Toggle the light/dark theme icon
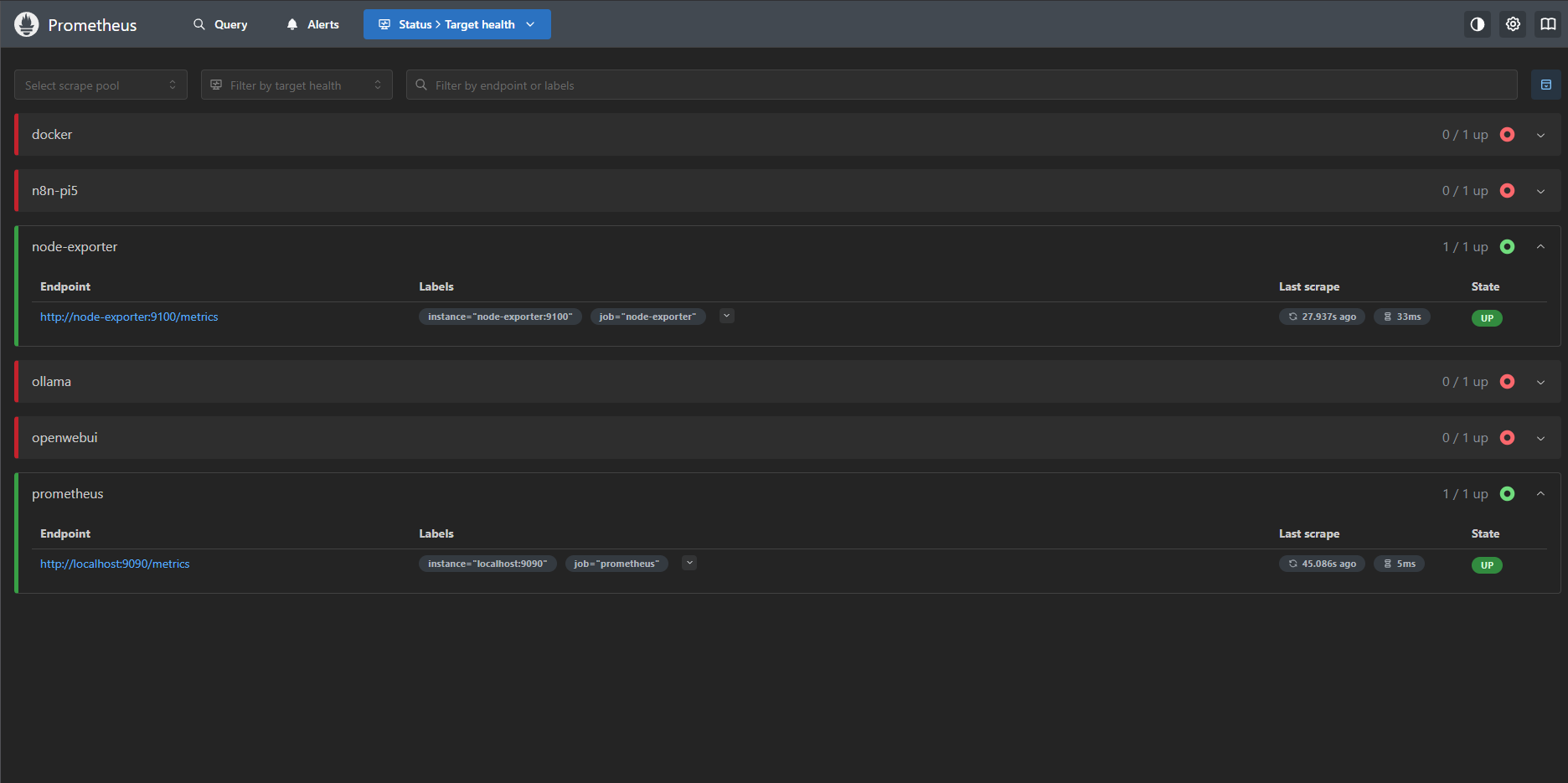Viewport: 1568px width, 783px height. pos(1478,24)
